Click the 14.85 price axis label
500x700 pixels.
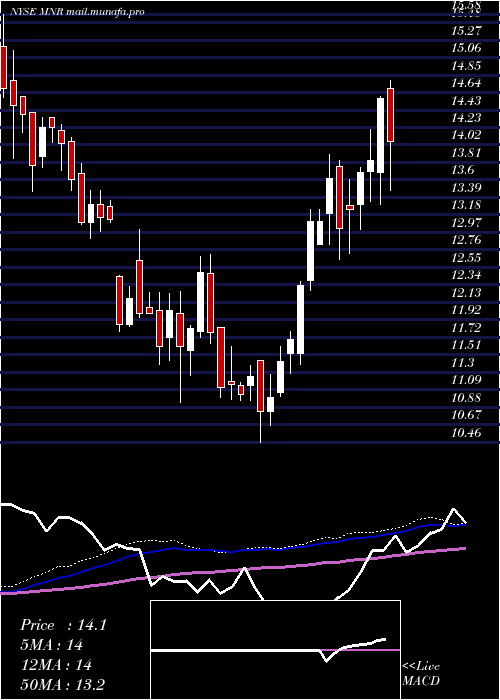[x=467, y=66]
